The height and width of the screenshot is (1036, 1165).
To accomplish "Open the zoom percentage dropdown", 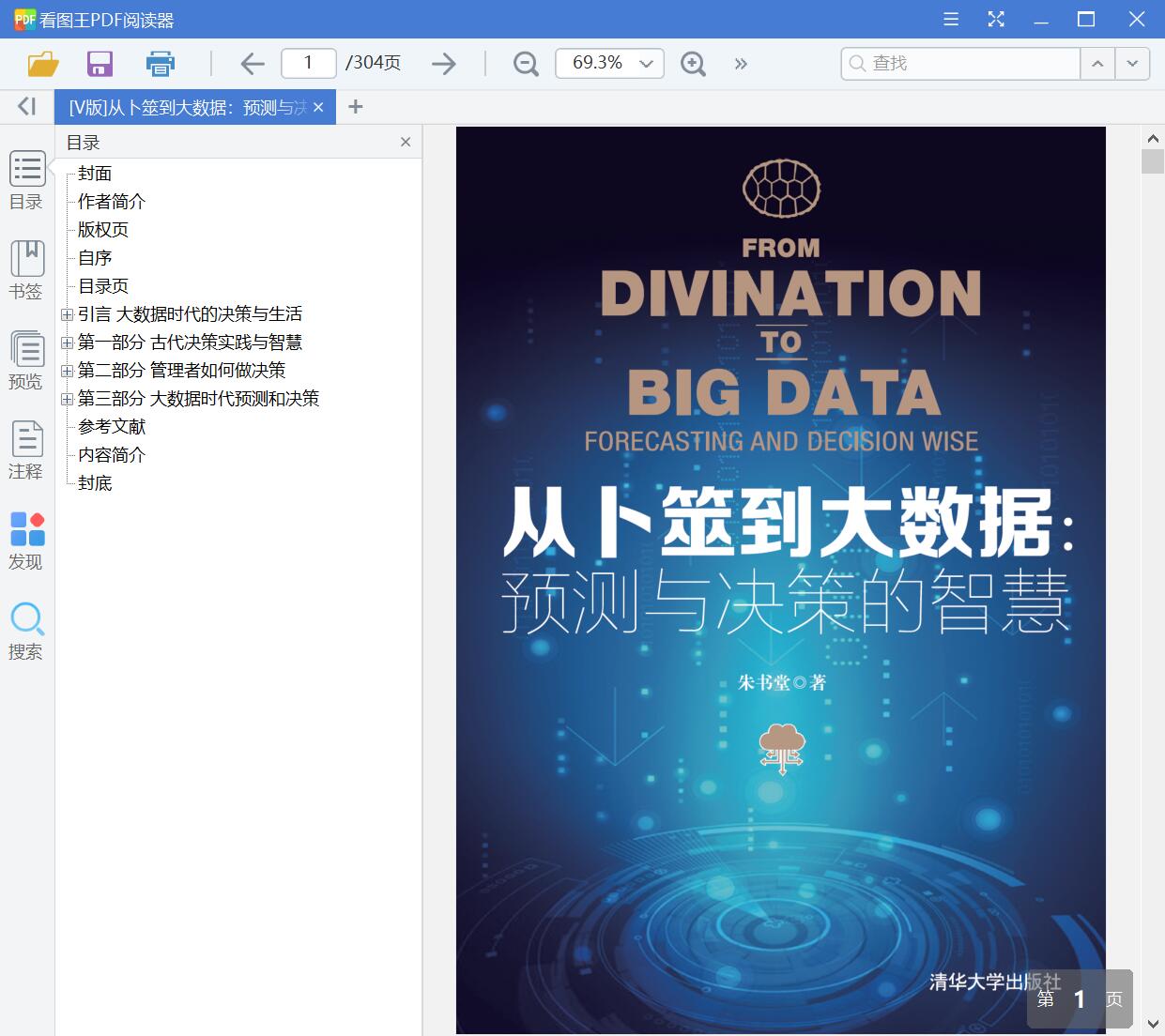I will 646,64.
